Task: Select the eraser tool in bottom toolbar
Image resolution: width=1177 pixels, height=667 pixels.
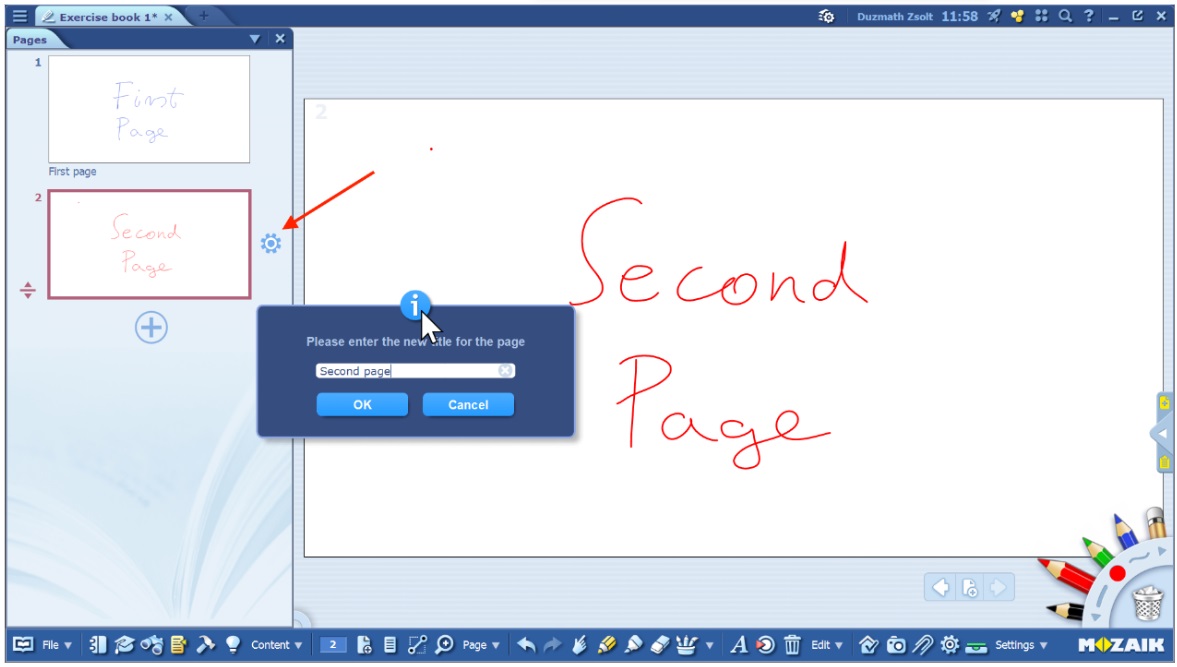Action: click(x=658, y=645)
